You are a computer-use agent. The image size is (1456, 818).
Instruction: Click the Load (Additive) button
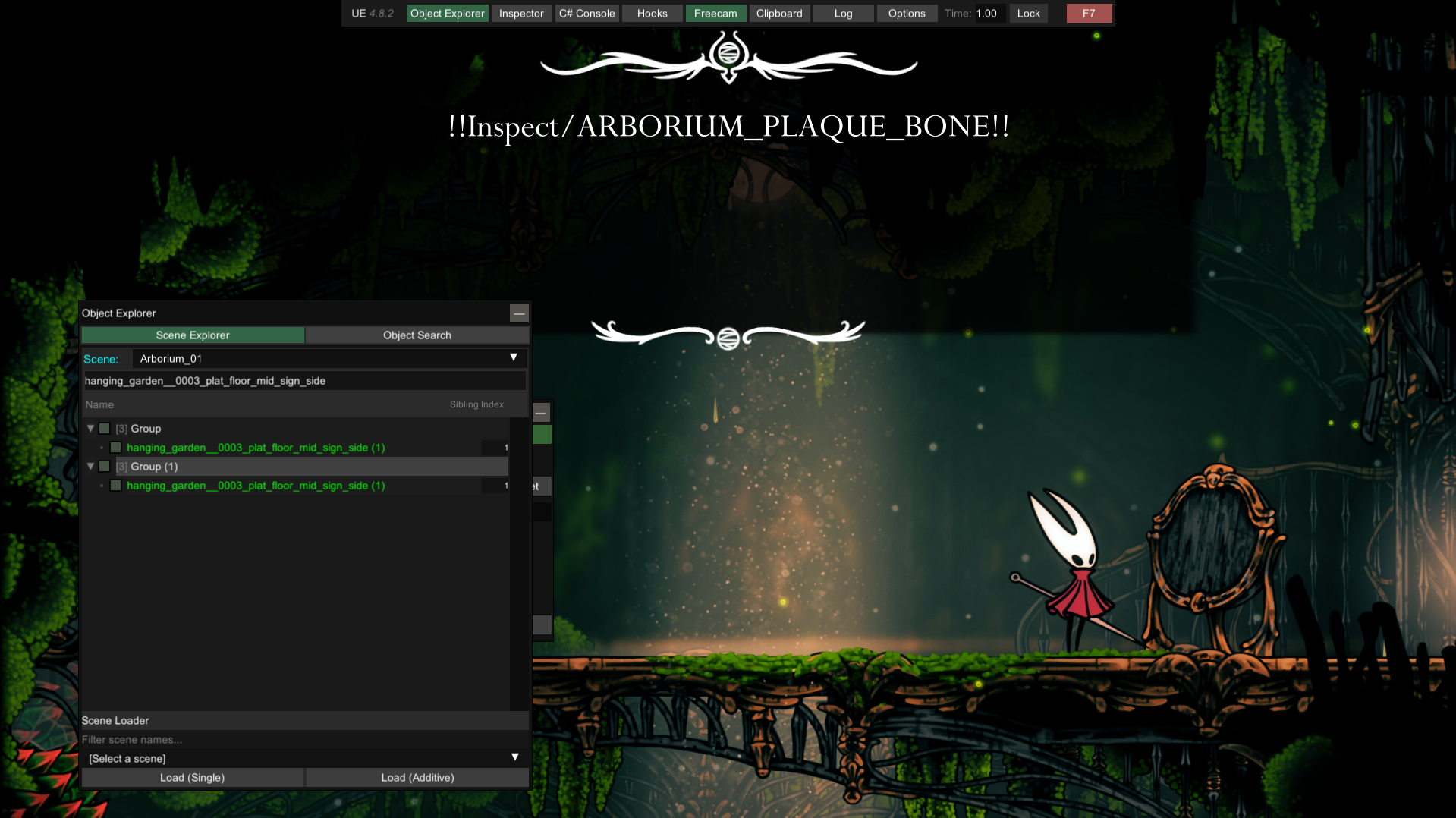[x=417, y=778]
